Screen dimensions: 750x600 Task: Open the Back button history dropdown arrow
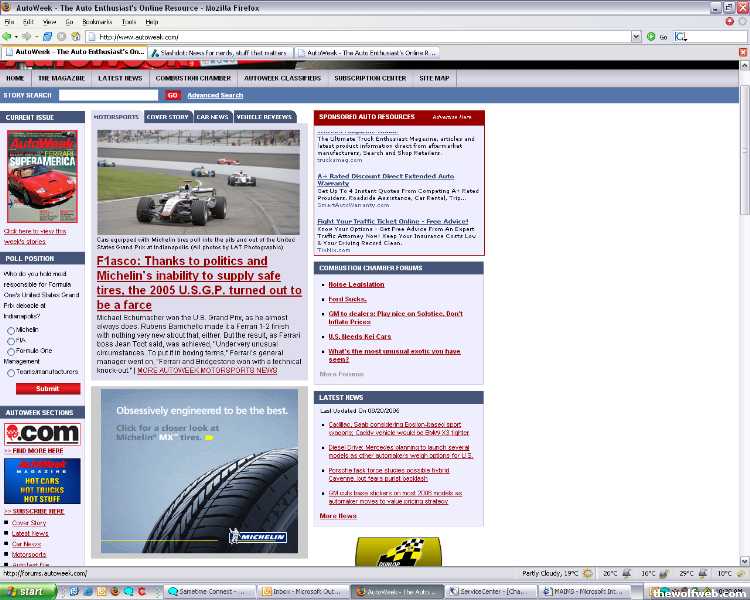(18, 36)
